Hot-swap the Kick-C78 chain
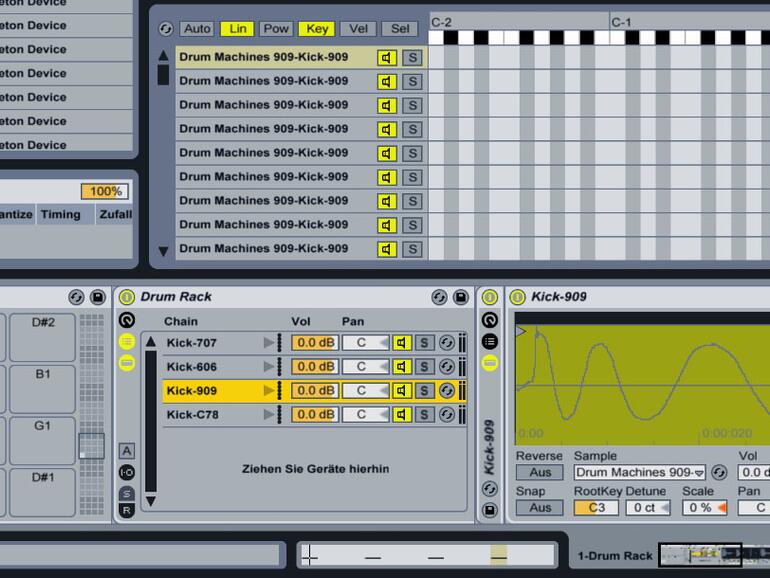This screenshot has height=578, width=770. [x=446, y=415]
